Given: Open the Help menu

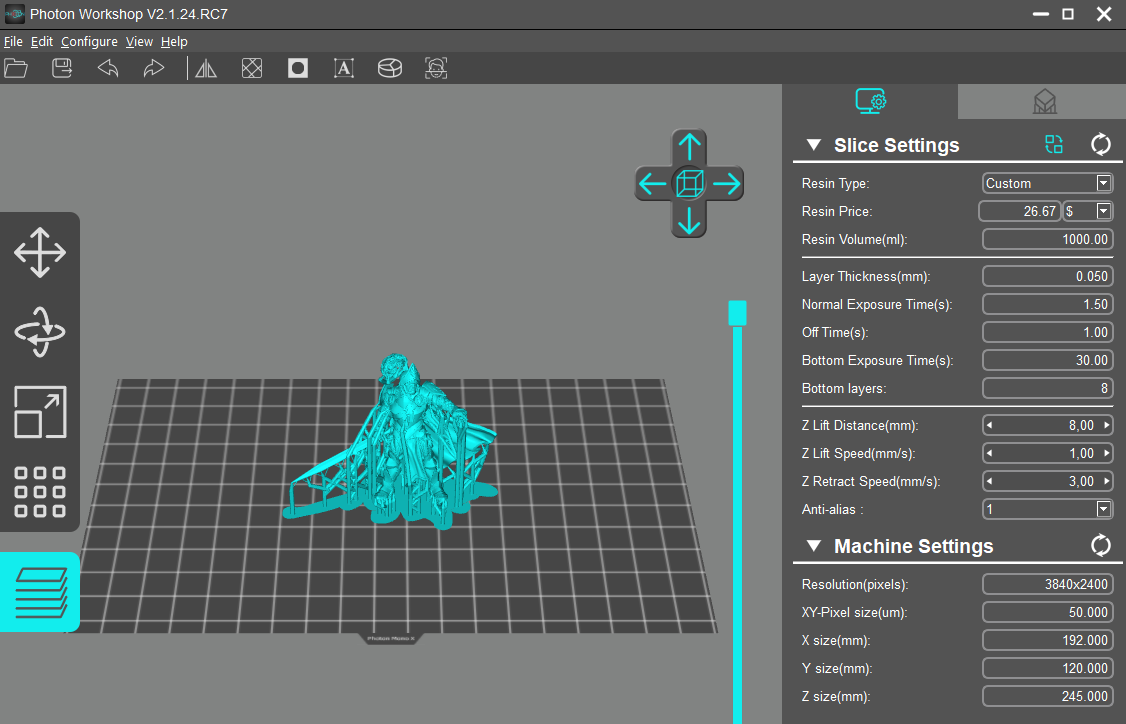Looking at the screenshot, I should pos(174,42).
